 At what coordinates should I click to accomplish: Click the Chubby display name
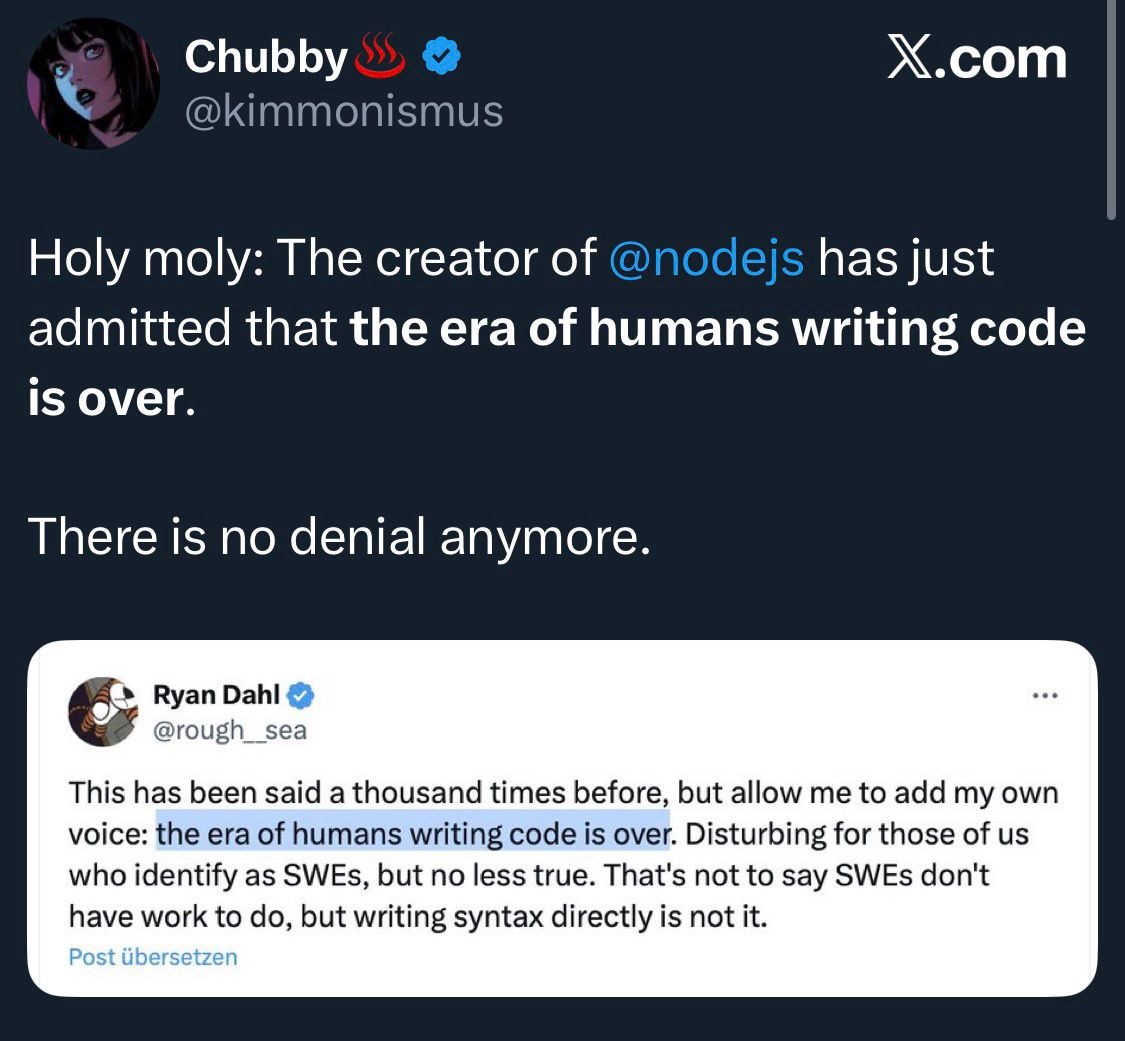[263, 57]
